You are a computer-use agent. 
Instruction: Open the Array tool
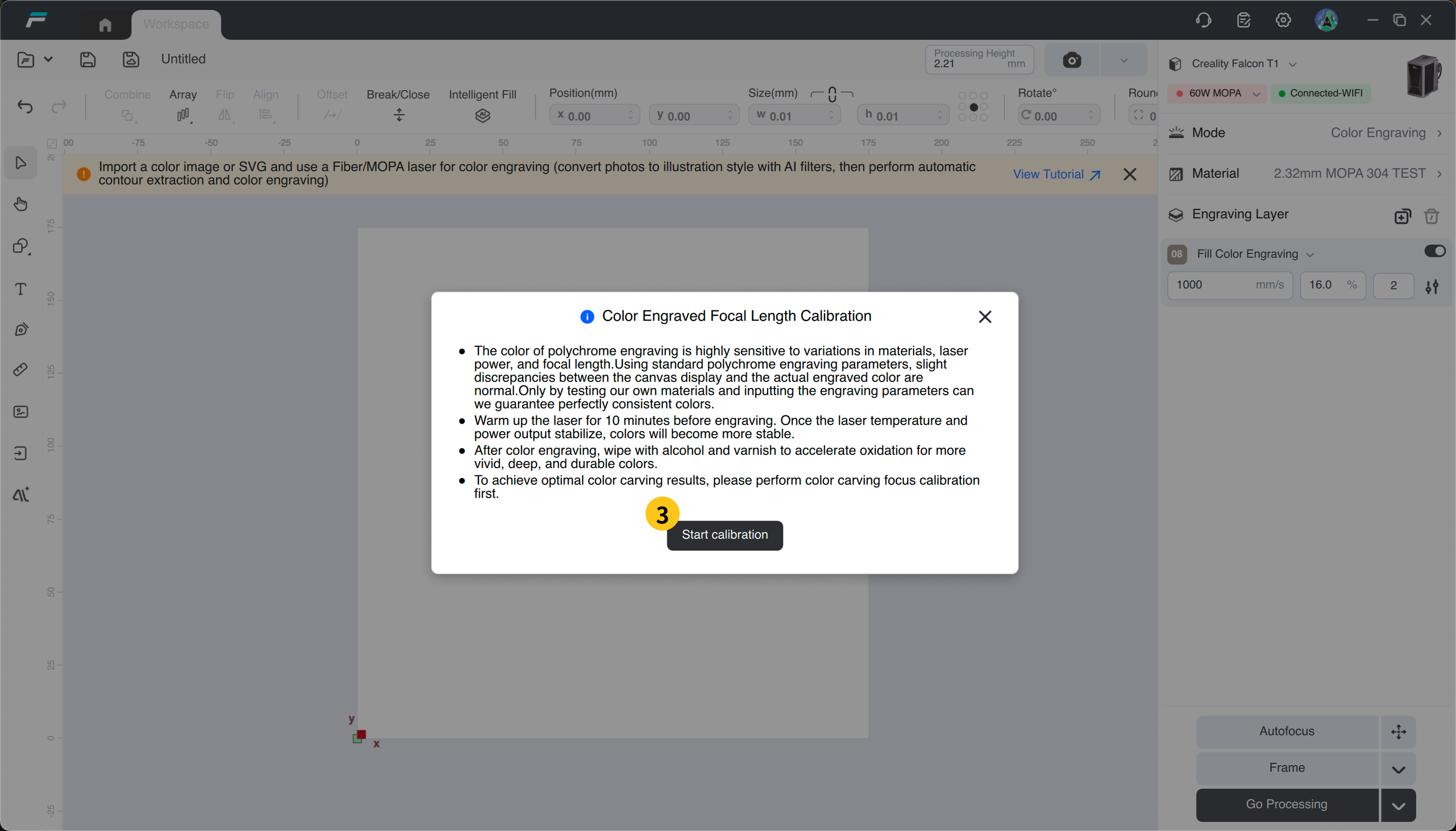pos(183,105)
